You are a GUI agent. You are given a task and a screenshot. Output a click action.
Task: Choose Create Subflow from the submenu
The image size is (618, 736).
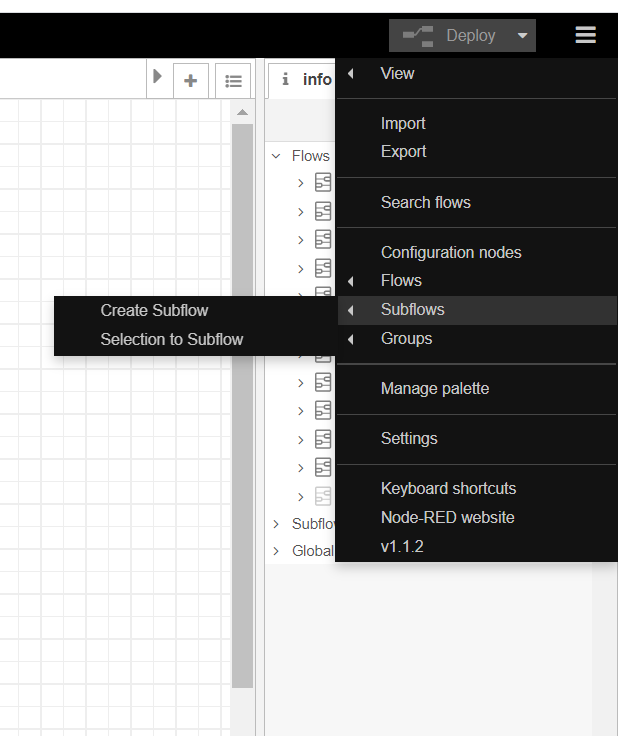(x=154, y=310)
